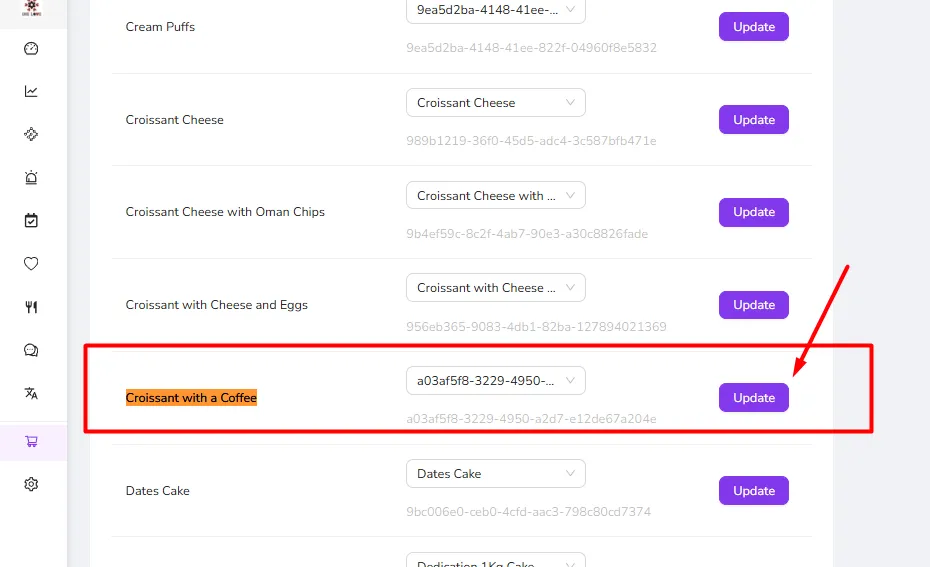The width and height of the screenshot is (930, 567).
Task: Open the fork and knife menu icon
Action: point(31,307)
